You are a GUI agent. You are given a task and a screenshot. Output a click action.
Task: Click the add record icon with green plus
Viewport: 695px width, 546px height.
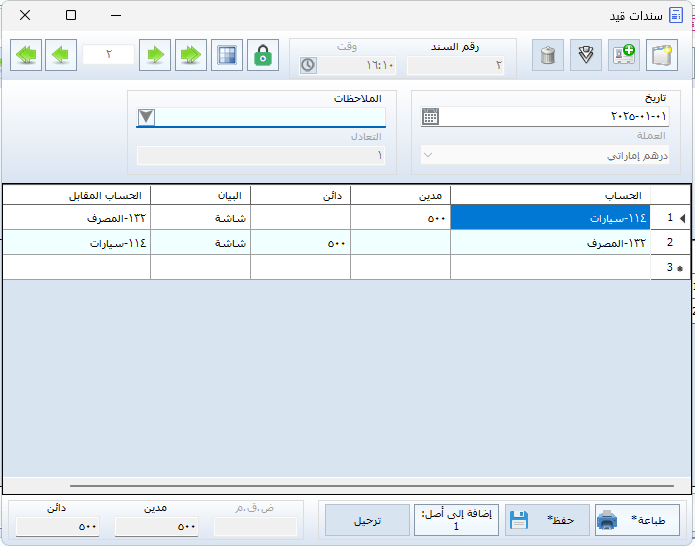click(x=624, y=55)
